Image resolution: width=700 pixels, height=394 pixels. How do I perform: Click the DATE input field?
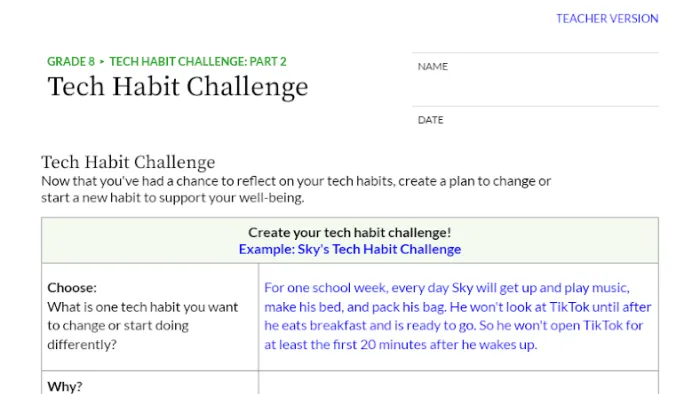point(535,123)
